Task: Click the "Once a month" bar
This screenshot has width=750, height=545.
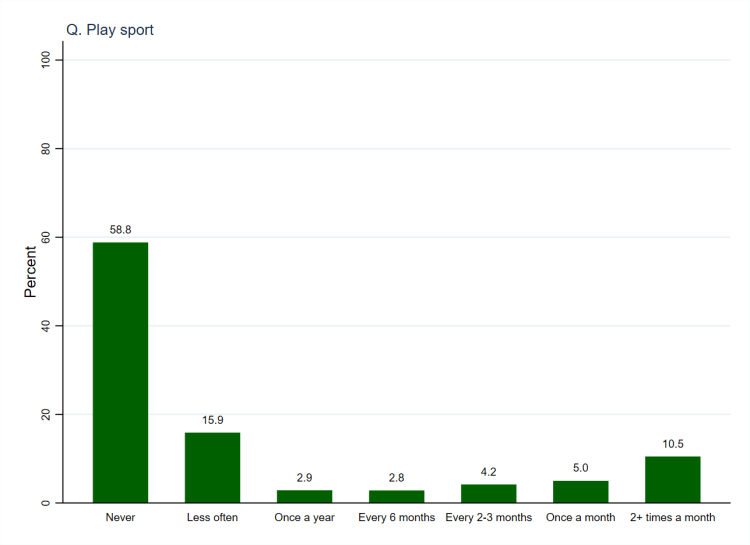Action: click(581, 491)
